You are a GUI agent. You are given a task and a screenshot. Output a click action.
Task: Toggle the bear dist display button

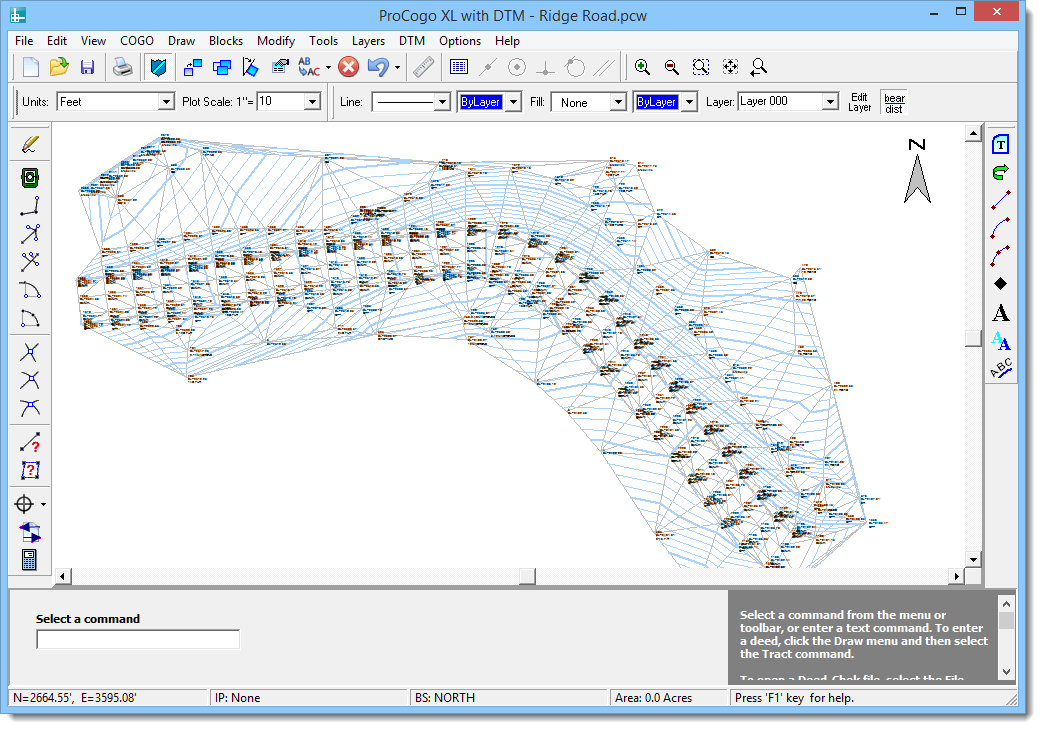[x=894, y=103]
